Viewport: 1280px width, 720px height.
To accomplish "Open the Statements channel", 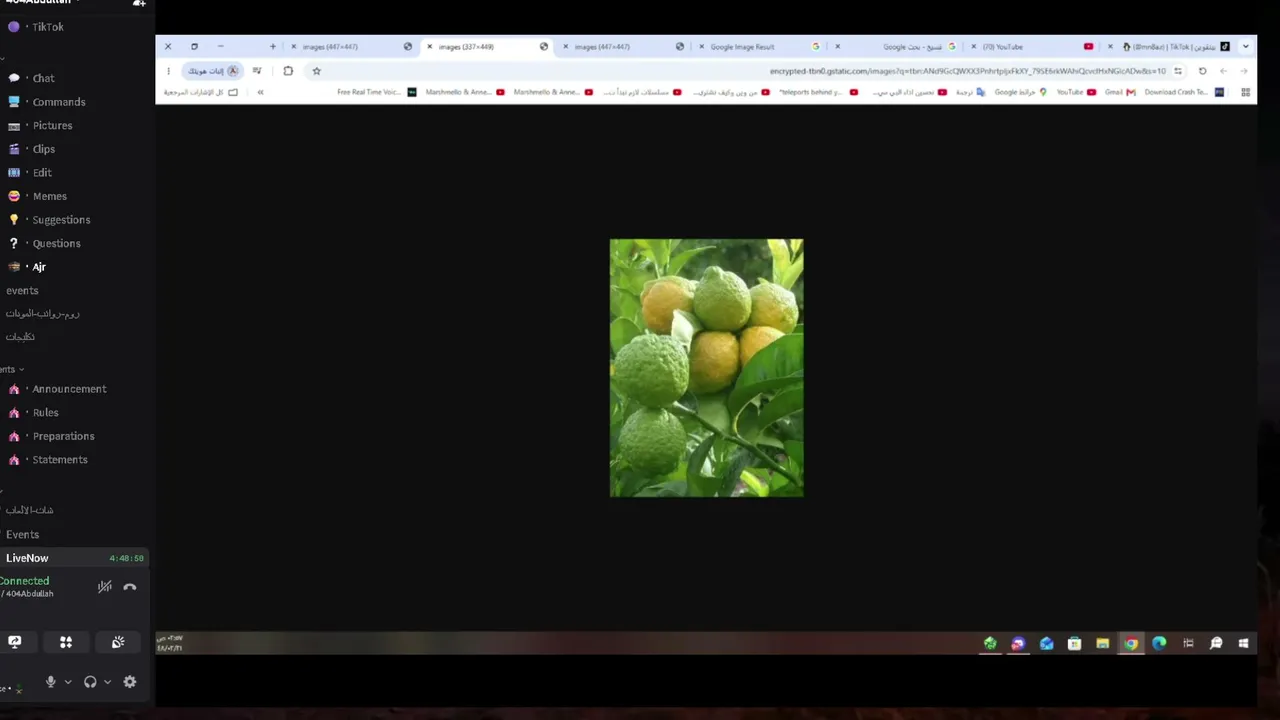I will click(x=60, y=460).
